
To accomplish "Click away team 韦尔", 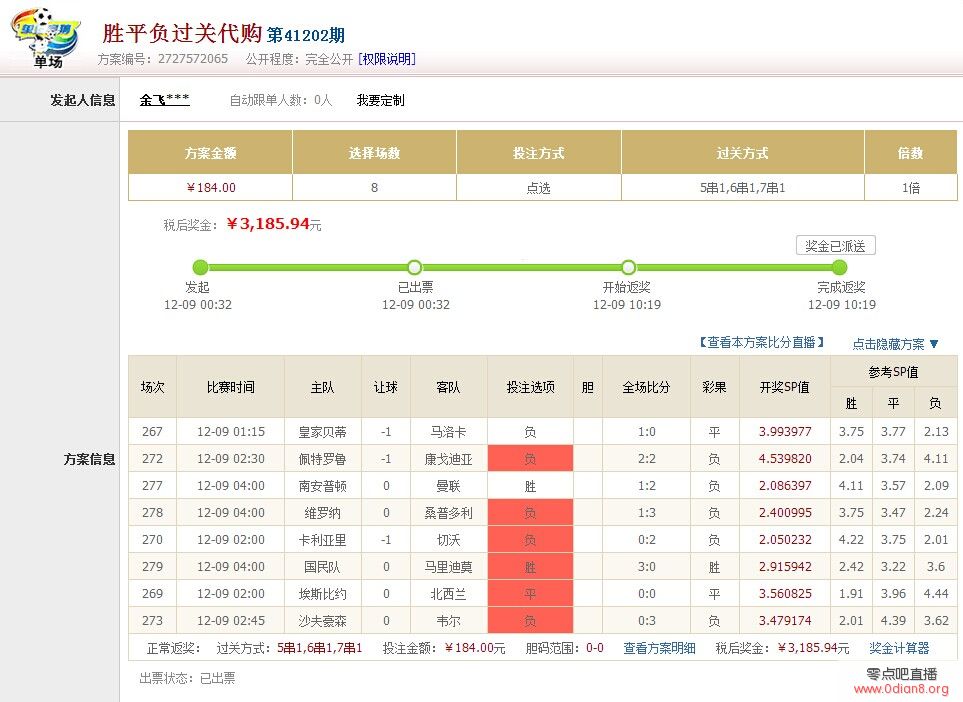I will [x=448, y=621].
